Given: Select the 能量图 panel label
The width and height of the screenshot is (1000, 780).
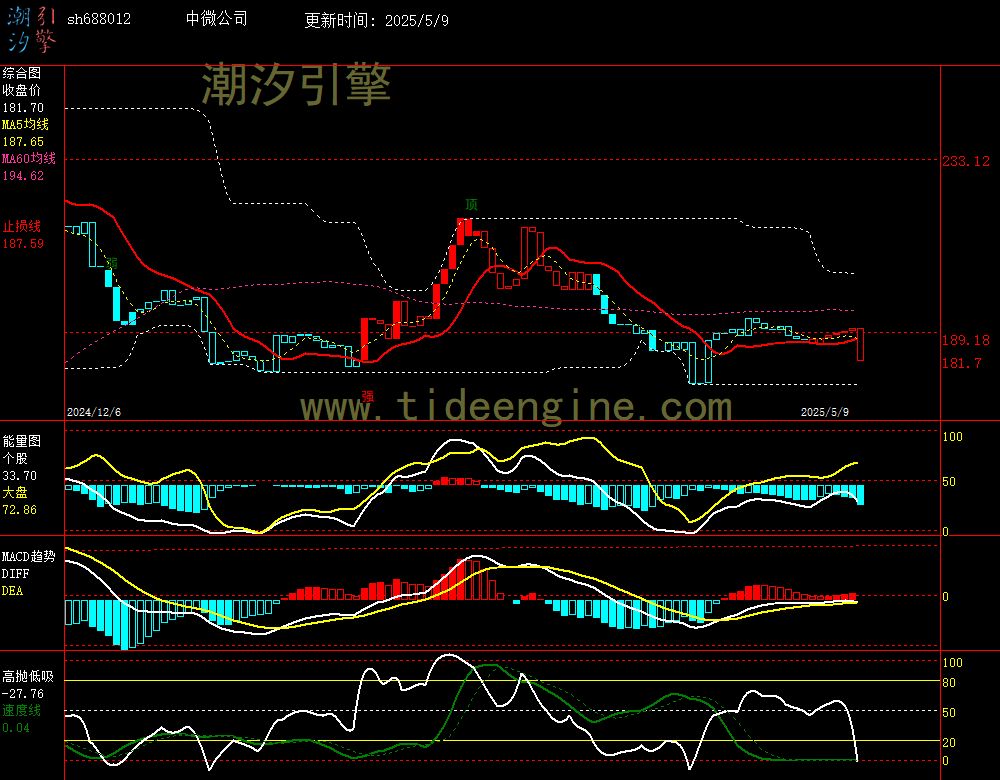Looking at the screenshot, I should (22, 441).
